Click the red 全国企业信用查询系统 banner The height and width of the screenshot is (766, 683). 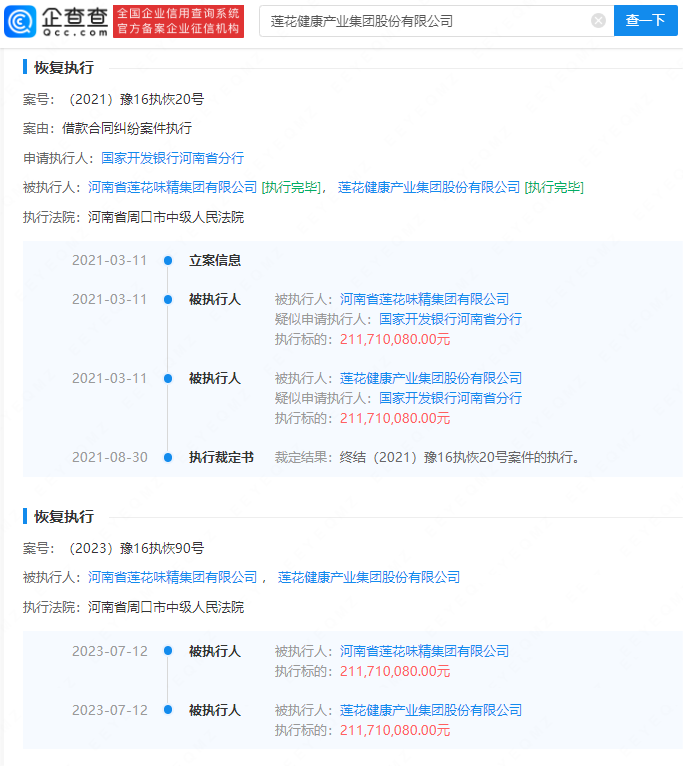pyautogui.click(x=178, y=21)
